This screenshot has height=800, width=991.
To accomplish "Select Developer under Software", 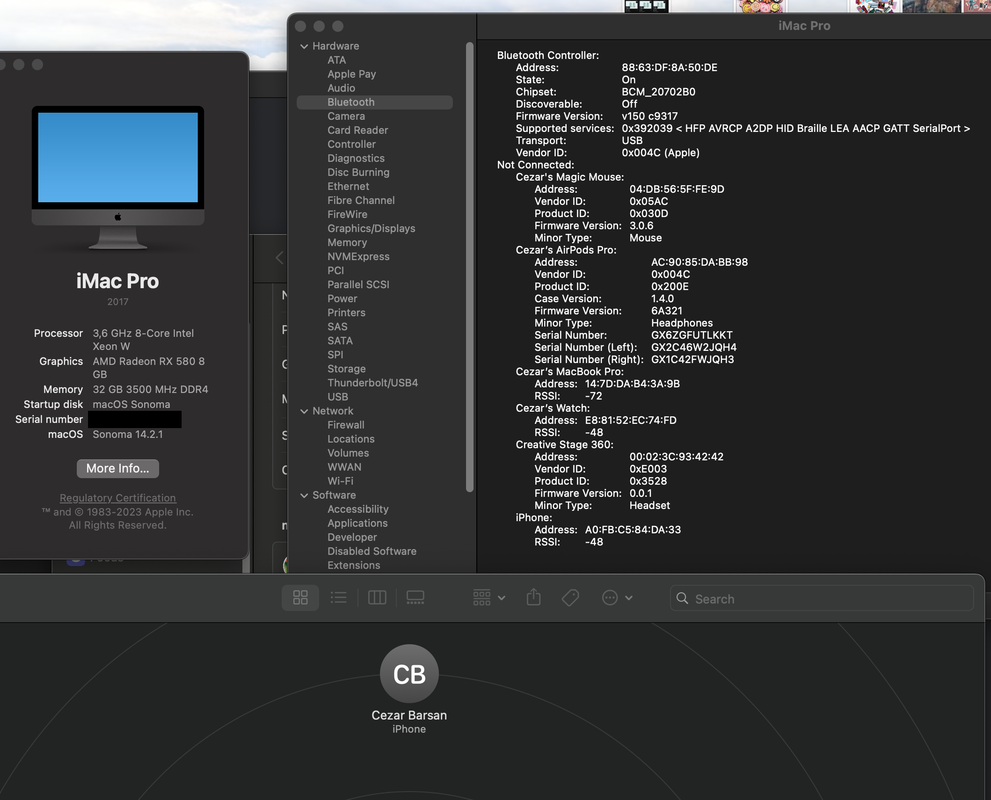I will coord(352,537).
